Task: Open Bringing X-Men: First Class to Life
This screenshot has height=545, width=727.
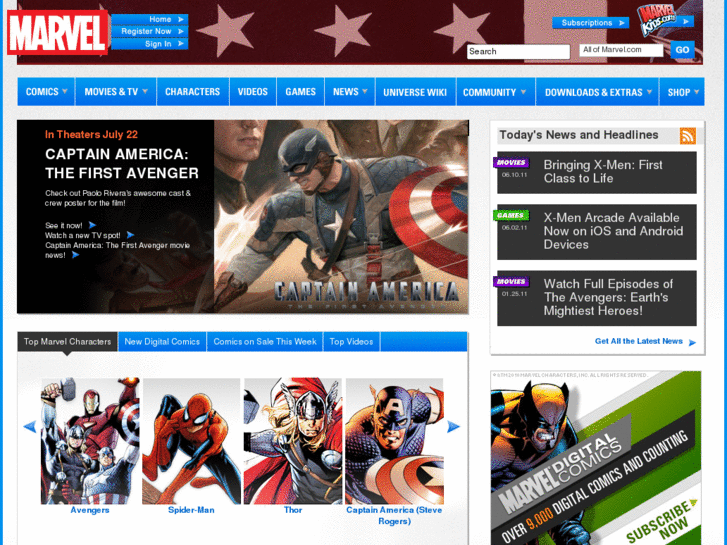Action: (603, 172)
